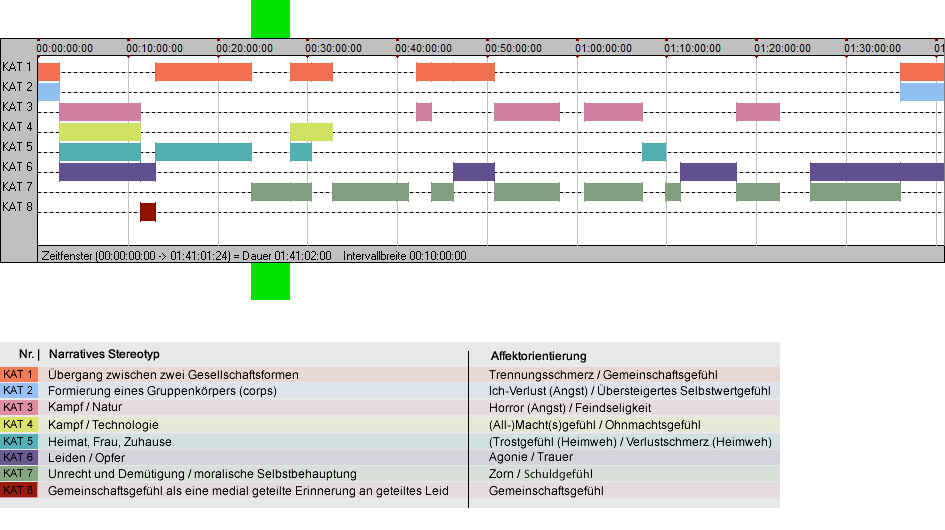Click the 'Zorn / Schuldgefühl' affect entry
This screenshot has height=530, width=945.
(541, 474)
